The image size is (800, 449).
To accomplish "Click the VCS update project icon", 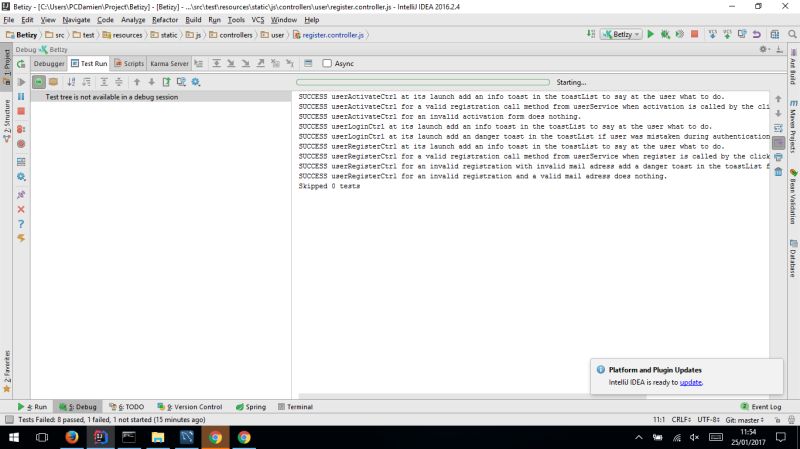I will click(712, 34).
